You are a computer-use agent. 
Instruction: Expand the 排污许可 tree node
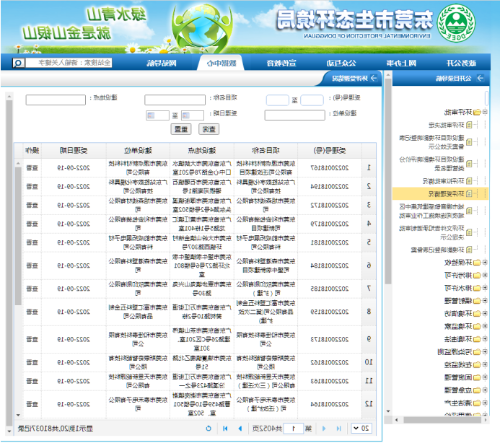(x=485, y=275)
